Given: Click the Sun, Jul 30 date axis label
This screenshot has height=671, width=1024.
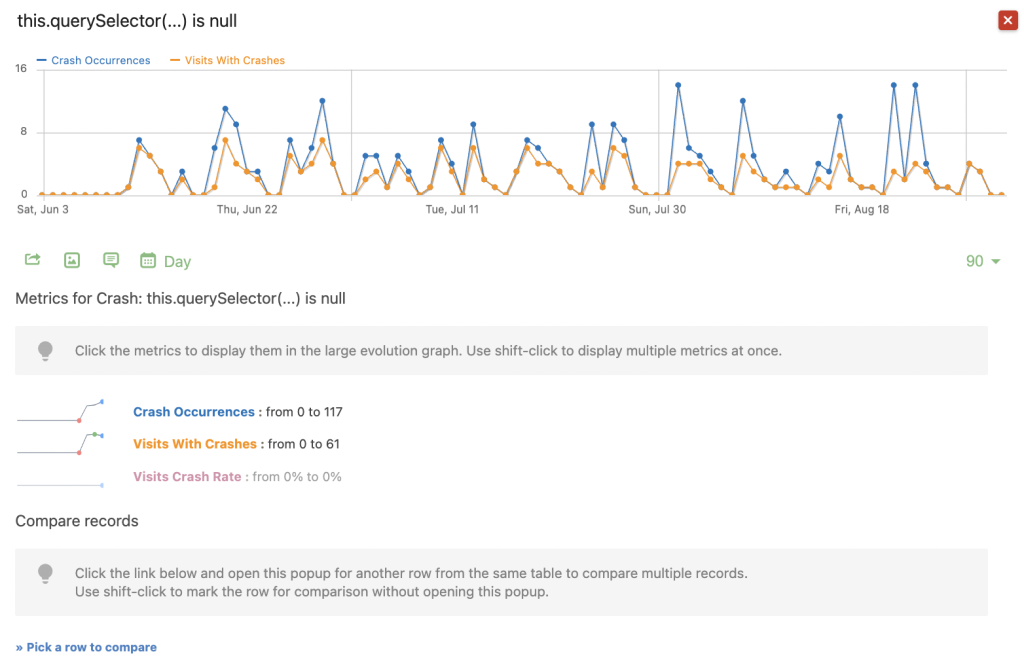Looking at the screenshot, I should tap(657, 210).
